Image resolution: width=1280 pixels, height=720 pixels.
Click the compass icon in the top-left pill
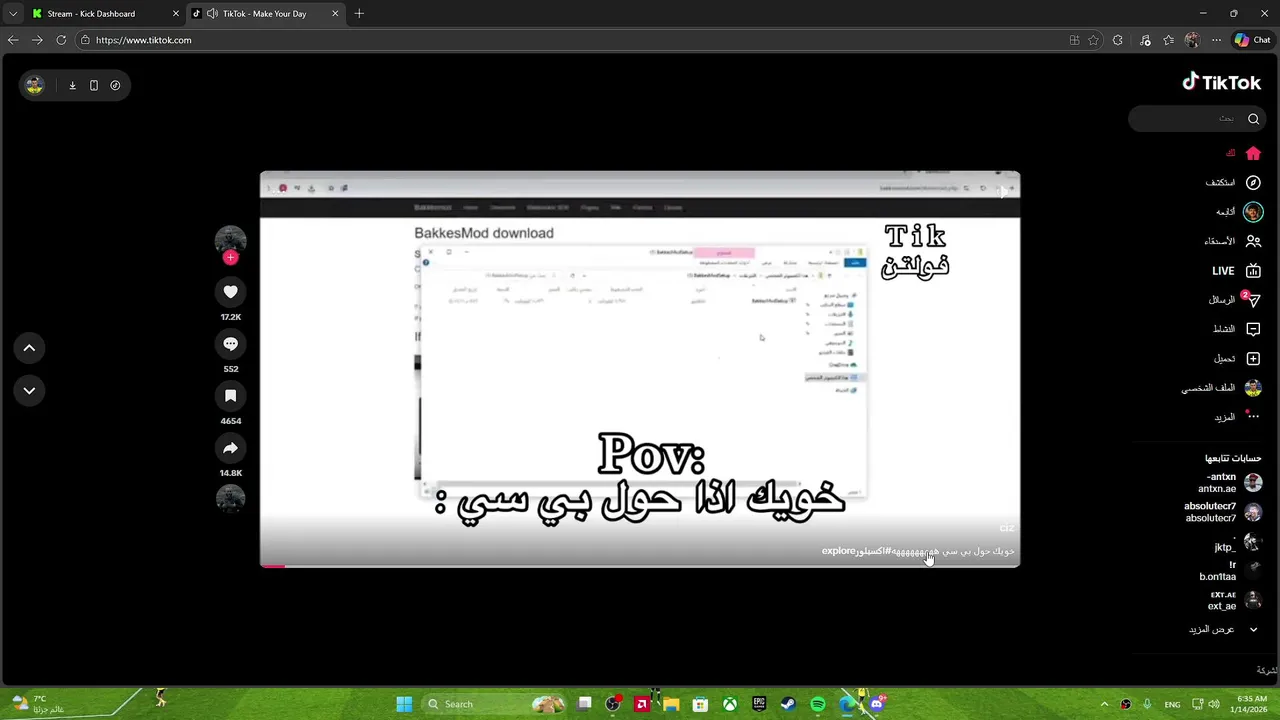pos(115,85)
